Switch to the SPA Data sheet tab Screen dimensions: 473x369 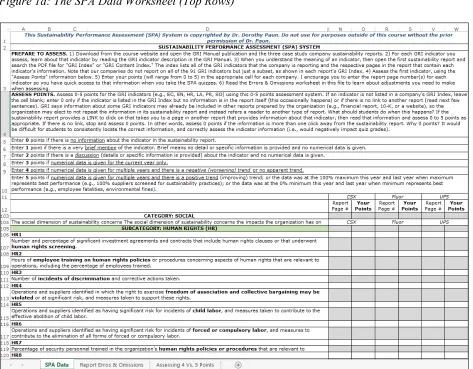[x=57, y=365]
